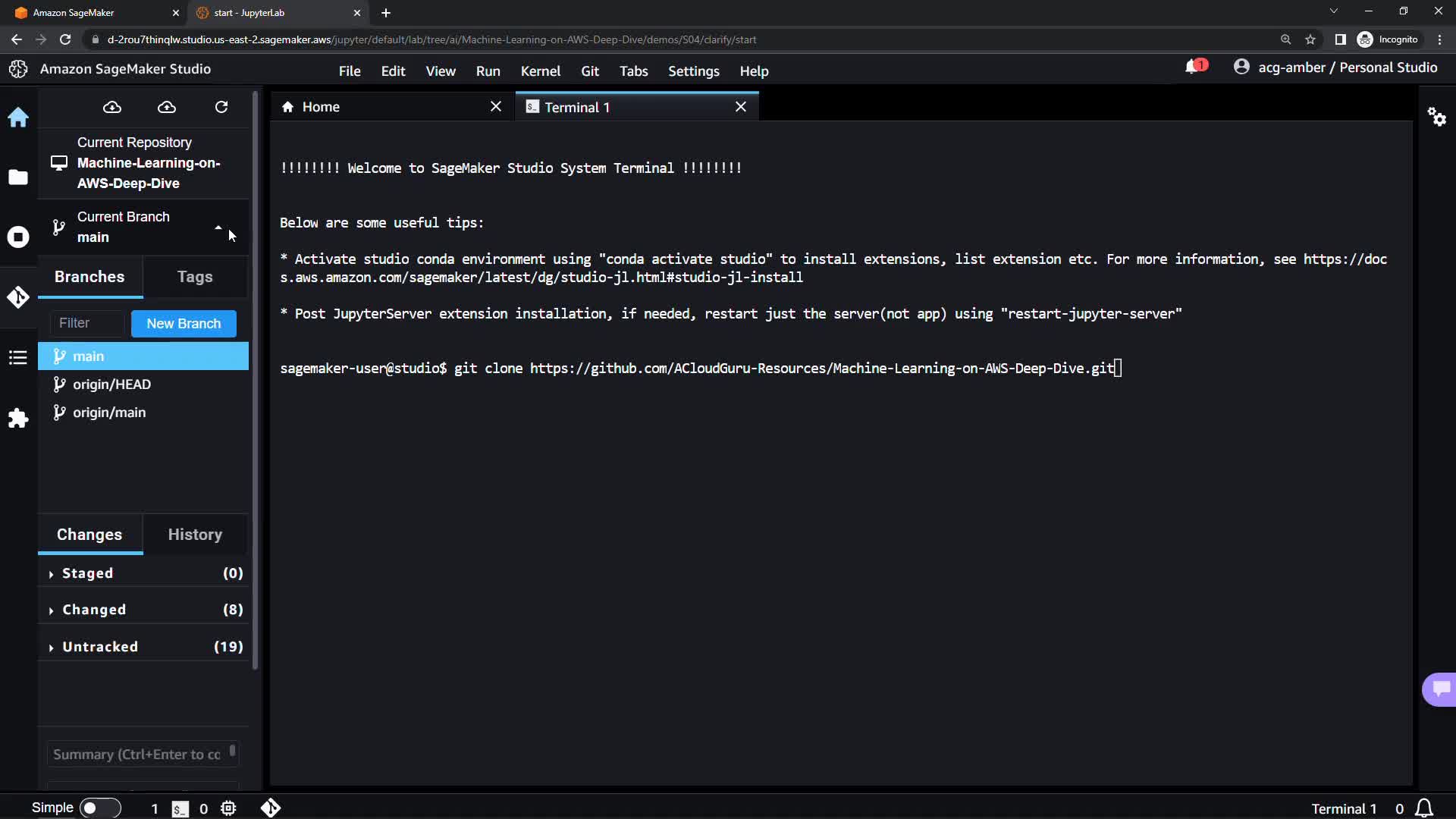The height and width of the screenshot is (819, 1456).
Task: Open Running Terminals and Kernels icon
Action: click(18, 237)
